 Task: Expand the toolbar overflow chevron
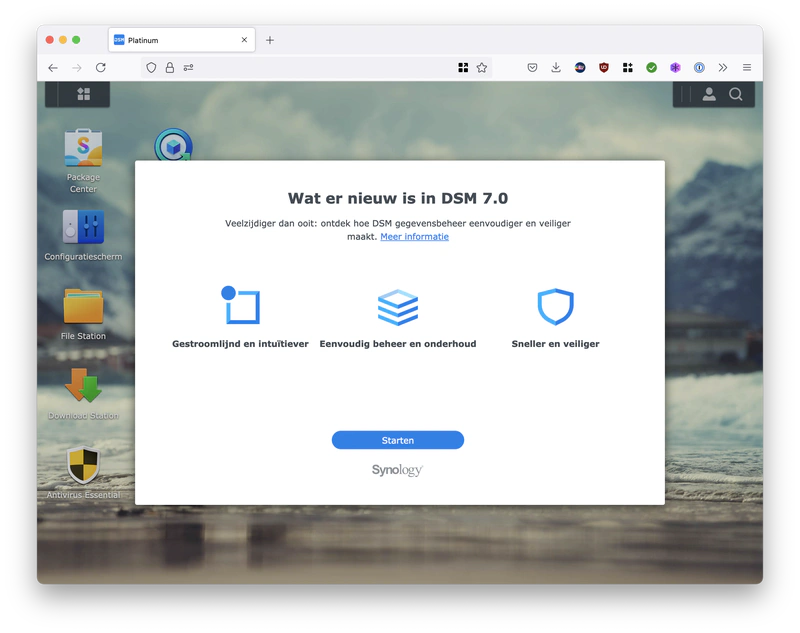coord(723,68)
